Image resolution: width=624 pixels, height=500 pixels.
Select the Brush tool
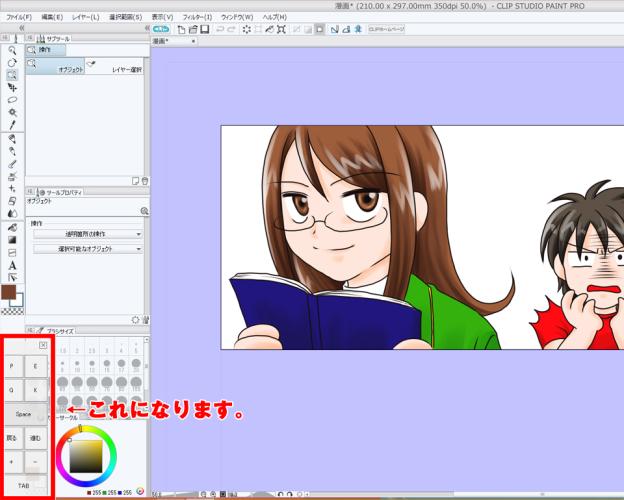(12, 164)
